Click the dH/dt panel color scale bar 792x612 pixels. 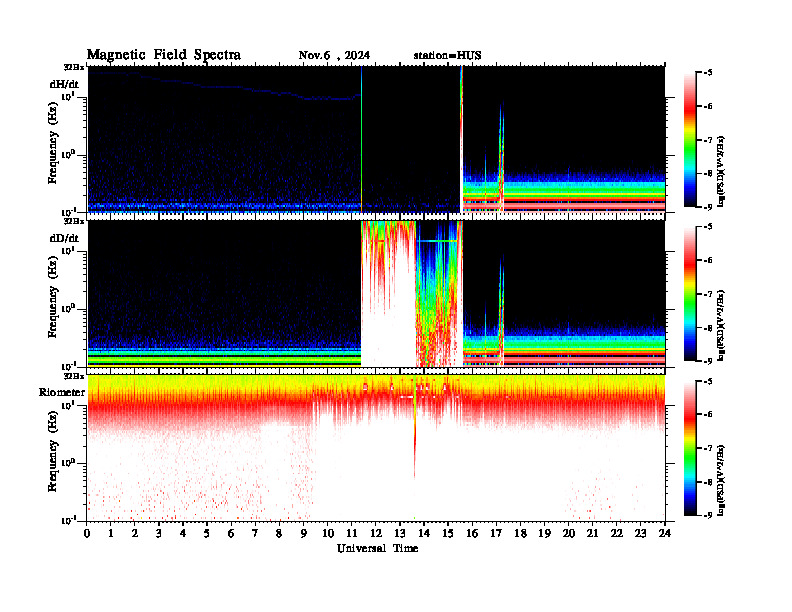click(690, 140)
